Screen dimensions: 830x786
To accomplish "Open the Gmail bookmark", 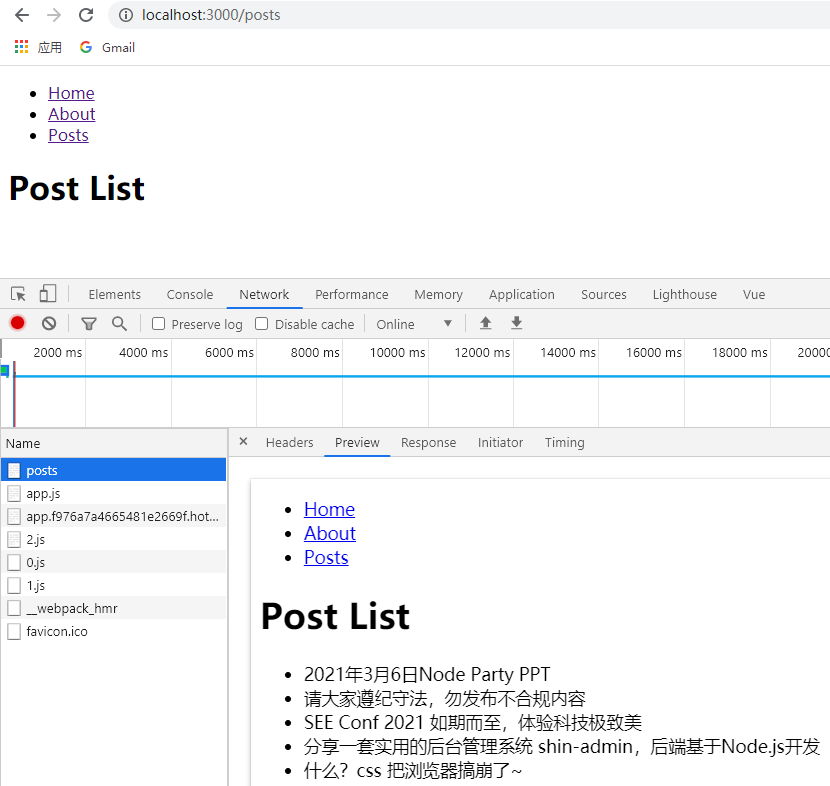I will [x=107, y=48].
